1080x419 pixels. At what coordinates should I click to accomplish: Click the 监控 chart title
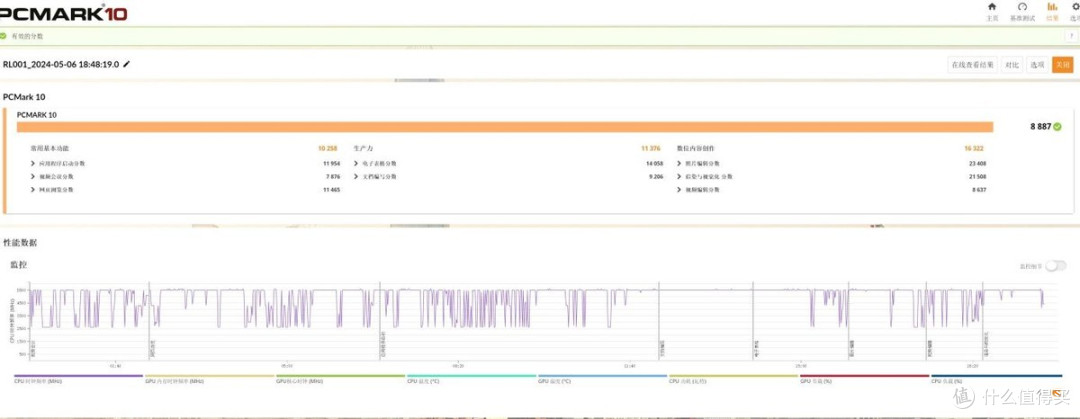pyautogui.click(x=19, y=265)
